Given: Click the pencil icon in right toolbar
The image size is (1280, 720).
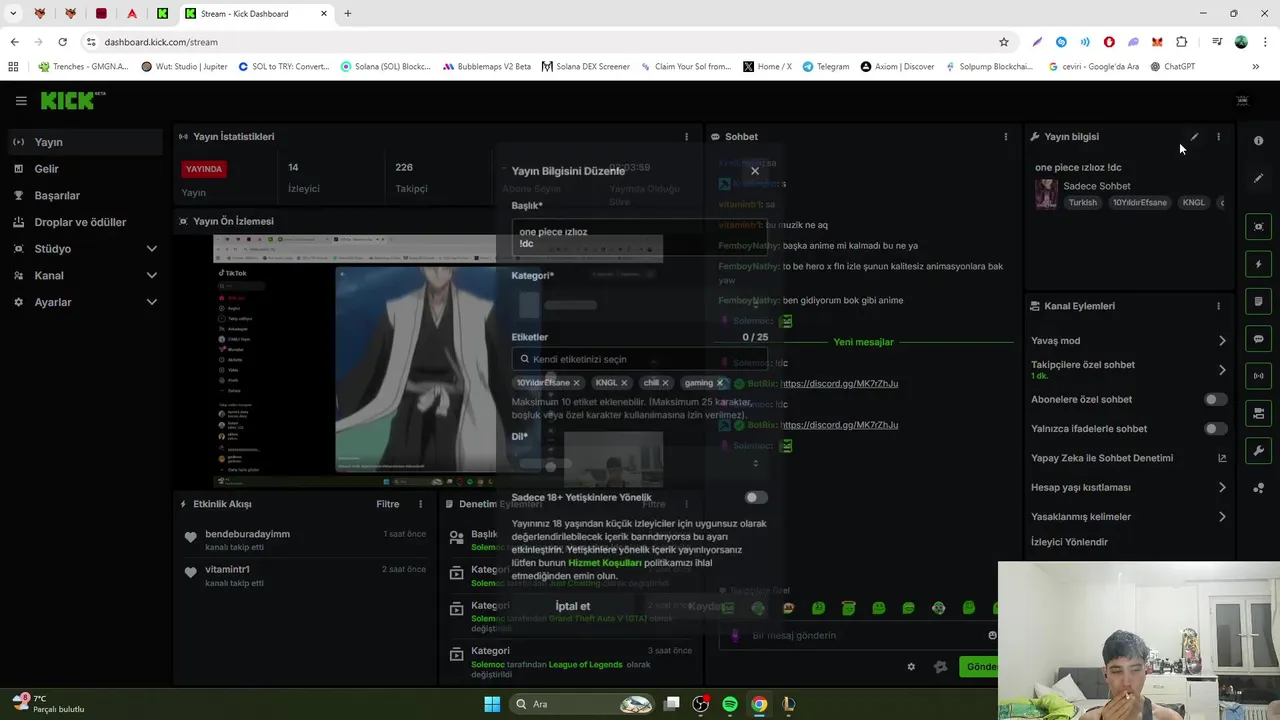Looking at the screenshot, I should tap(1258, 178).
